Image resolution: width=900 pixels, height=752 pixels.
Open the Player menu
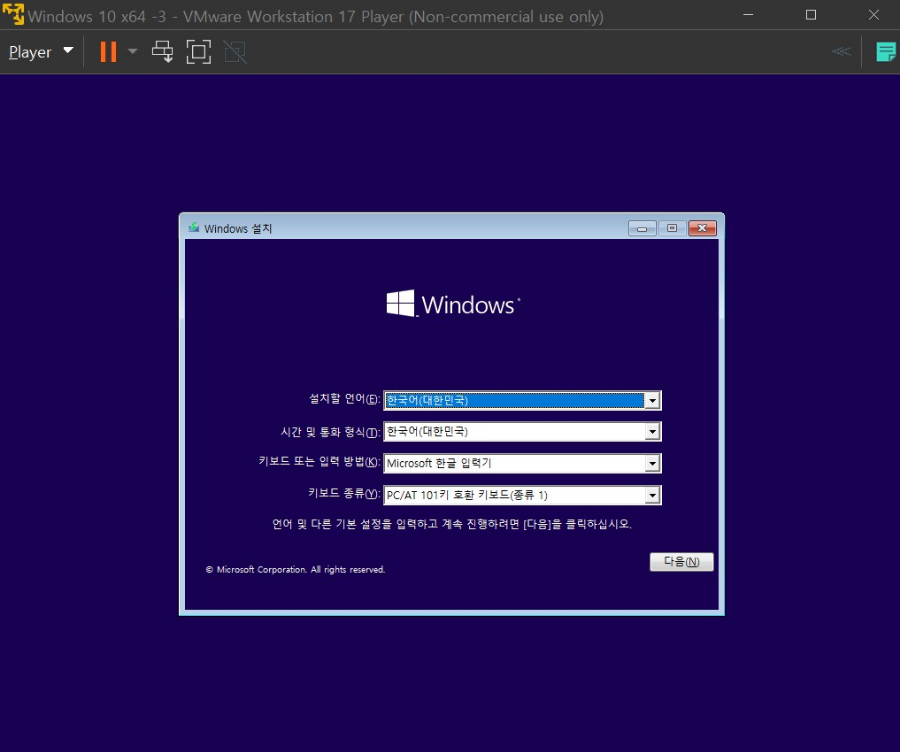pyautogui.click(x=41, y=52)
